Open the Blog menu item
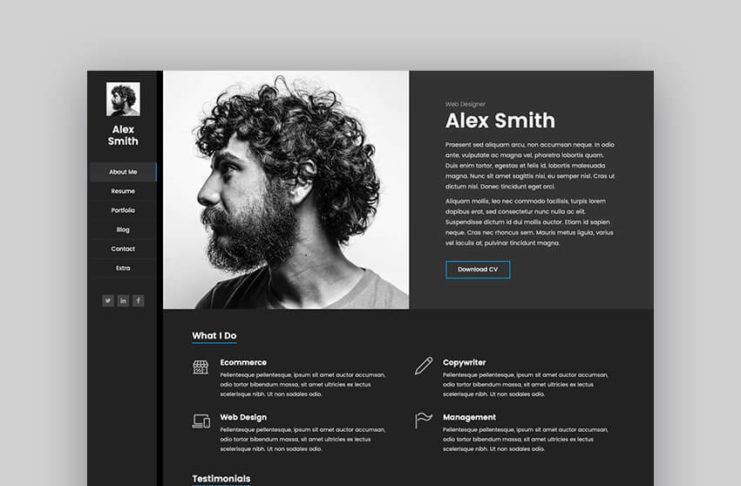Screen dimensions: 741x486 pos(123,230)
